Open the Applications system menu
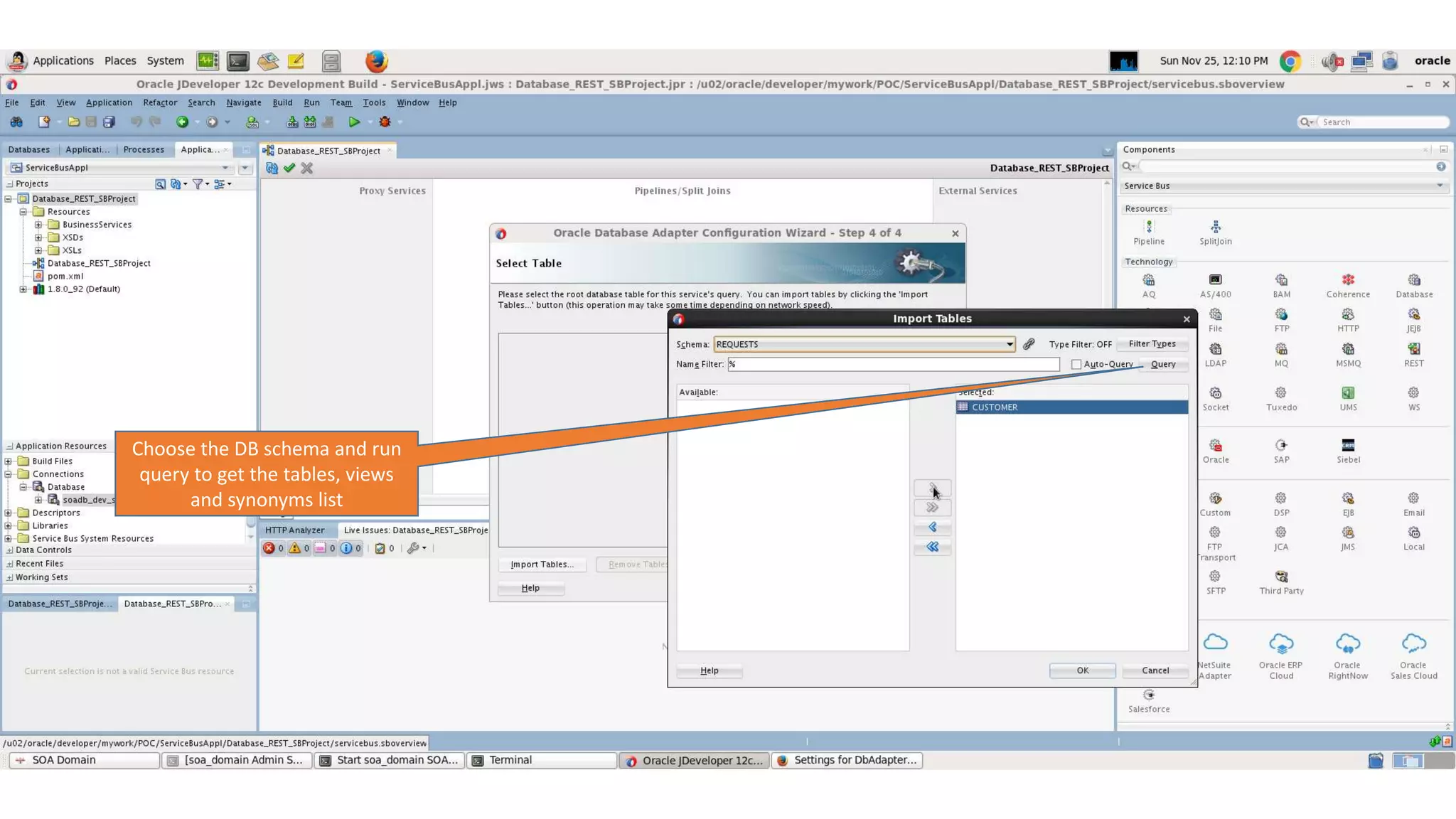 [63, 61]
